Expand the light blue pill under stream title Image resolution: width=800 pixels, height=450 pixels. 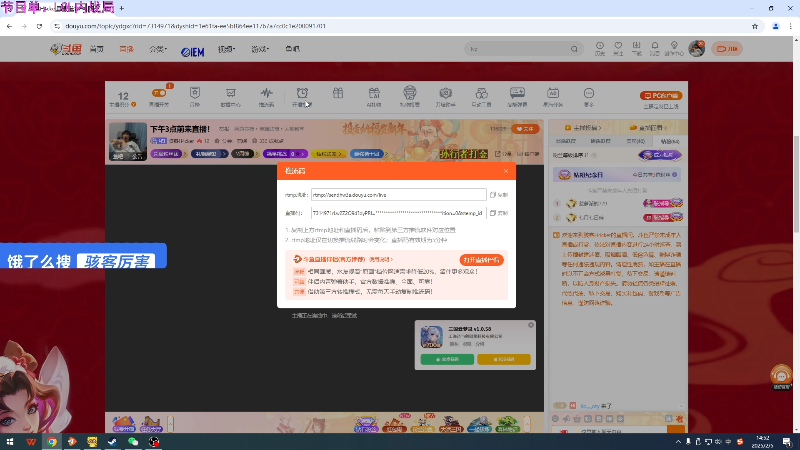coord(366,154)
